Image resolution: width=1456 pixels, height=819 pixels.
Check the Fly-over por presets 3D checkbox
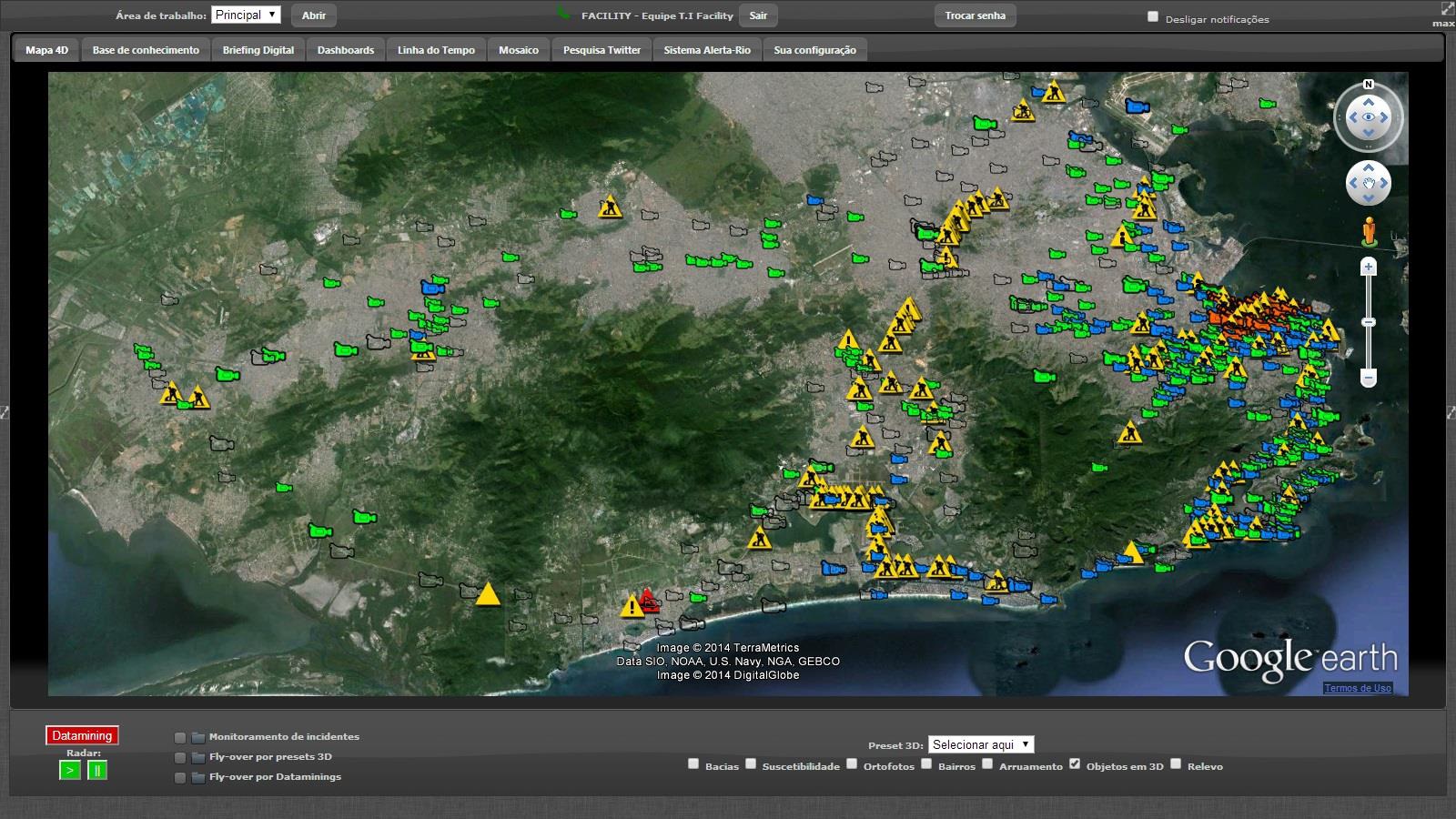click(x=180, y=758)
